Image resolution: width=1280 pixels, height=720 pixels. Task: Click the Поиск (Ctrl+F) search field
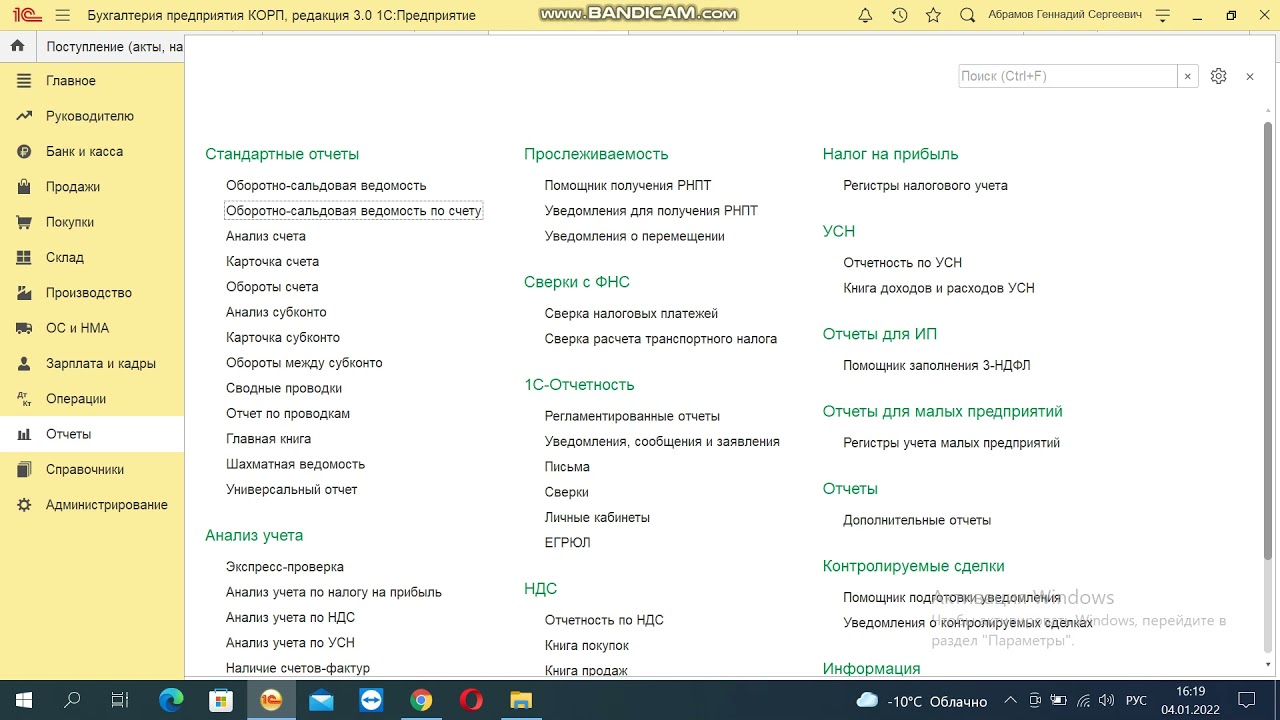click(x=1068, y=76)
